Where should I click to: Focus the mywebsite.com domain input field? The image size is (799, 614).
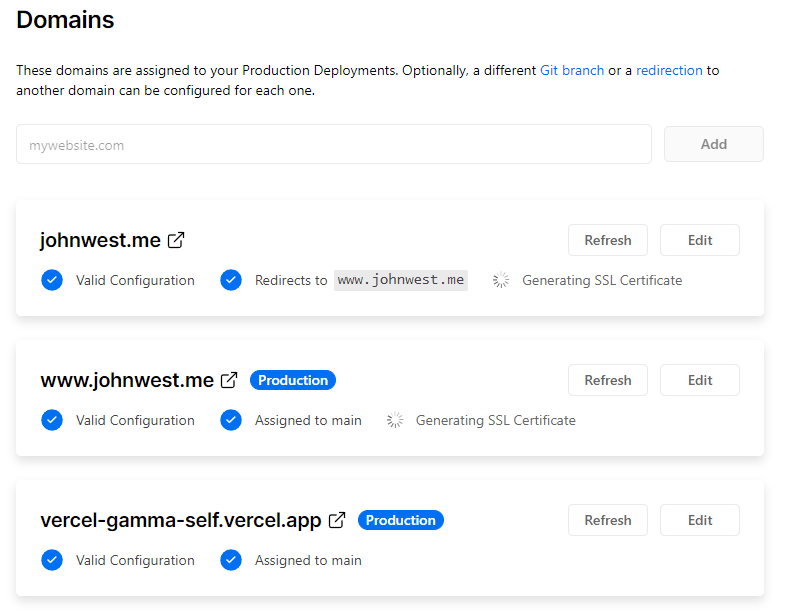click(333, 145)
